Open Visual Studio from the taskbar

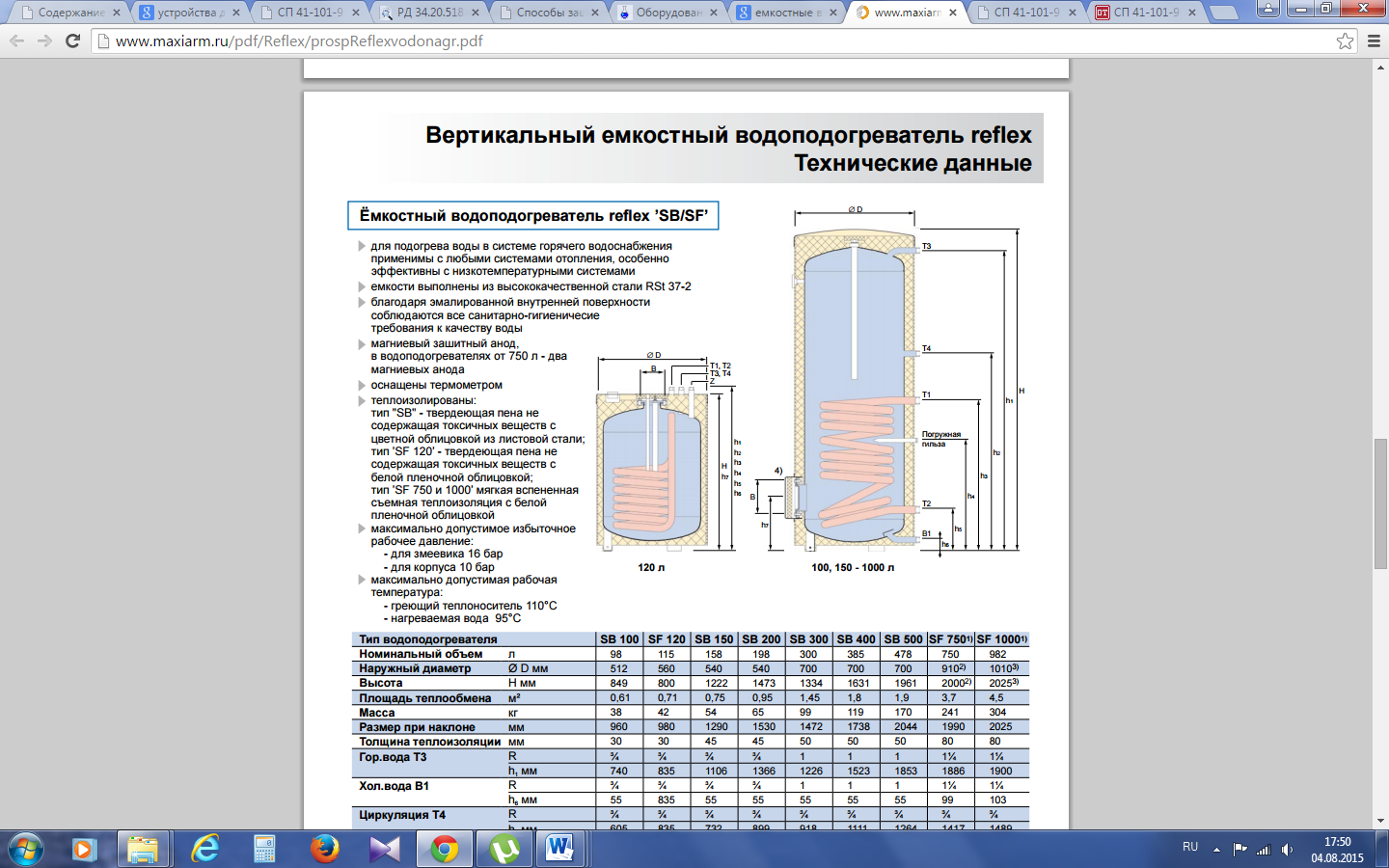[x=385, y=850]
